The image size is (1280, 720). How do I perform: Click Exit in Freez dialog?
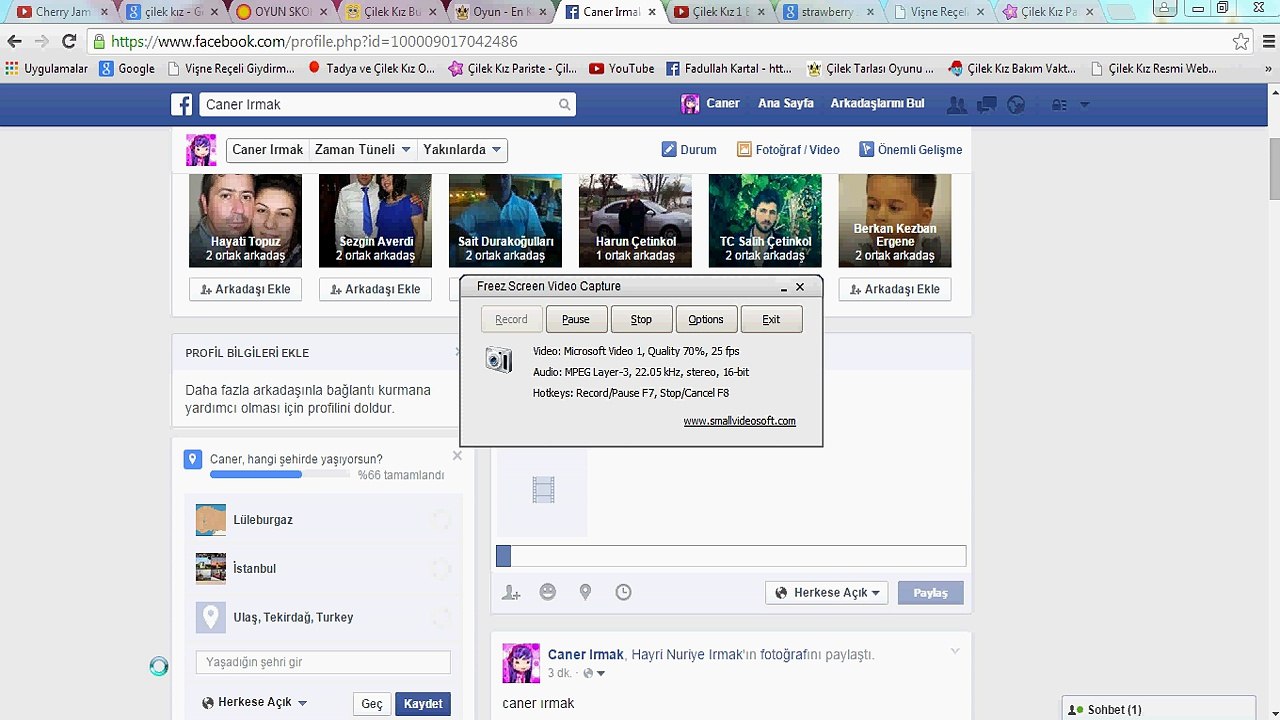point(771,319)
